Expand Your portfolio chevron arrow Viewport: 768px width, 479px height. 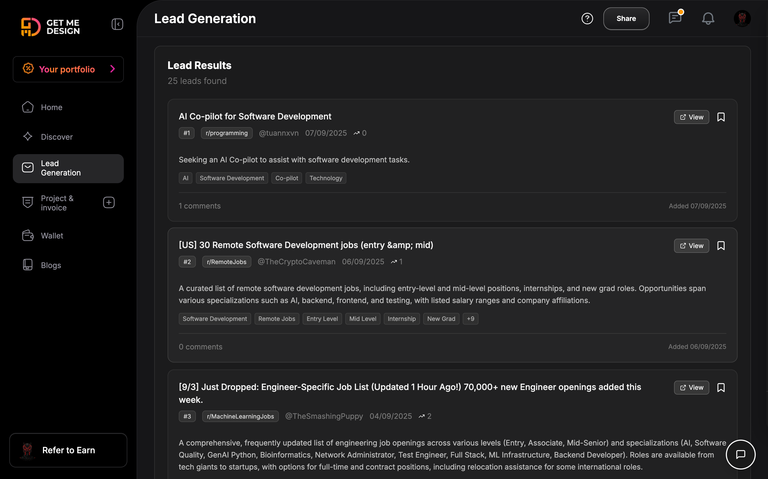pos(113,69)
